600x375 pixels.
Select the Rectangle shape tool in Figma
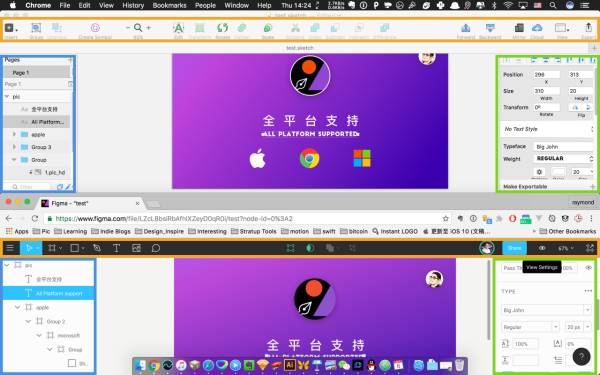point(75,248)
